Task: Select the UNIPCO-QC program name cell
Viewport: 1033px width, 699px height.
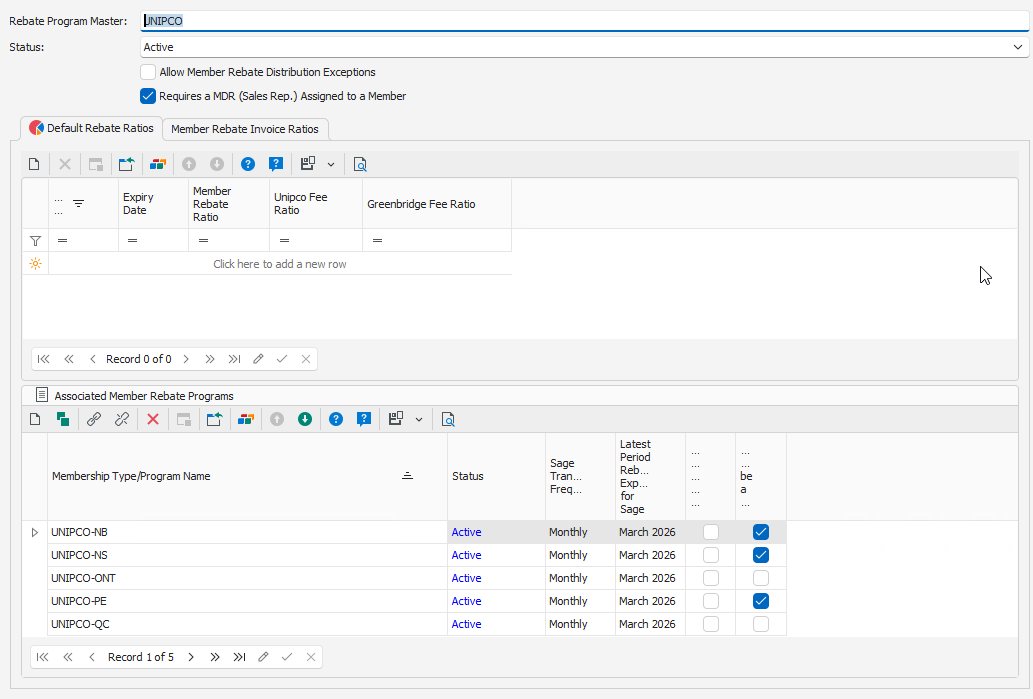Action: pyautogui.click(x=247, y=624)
